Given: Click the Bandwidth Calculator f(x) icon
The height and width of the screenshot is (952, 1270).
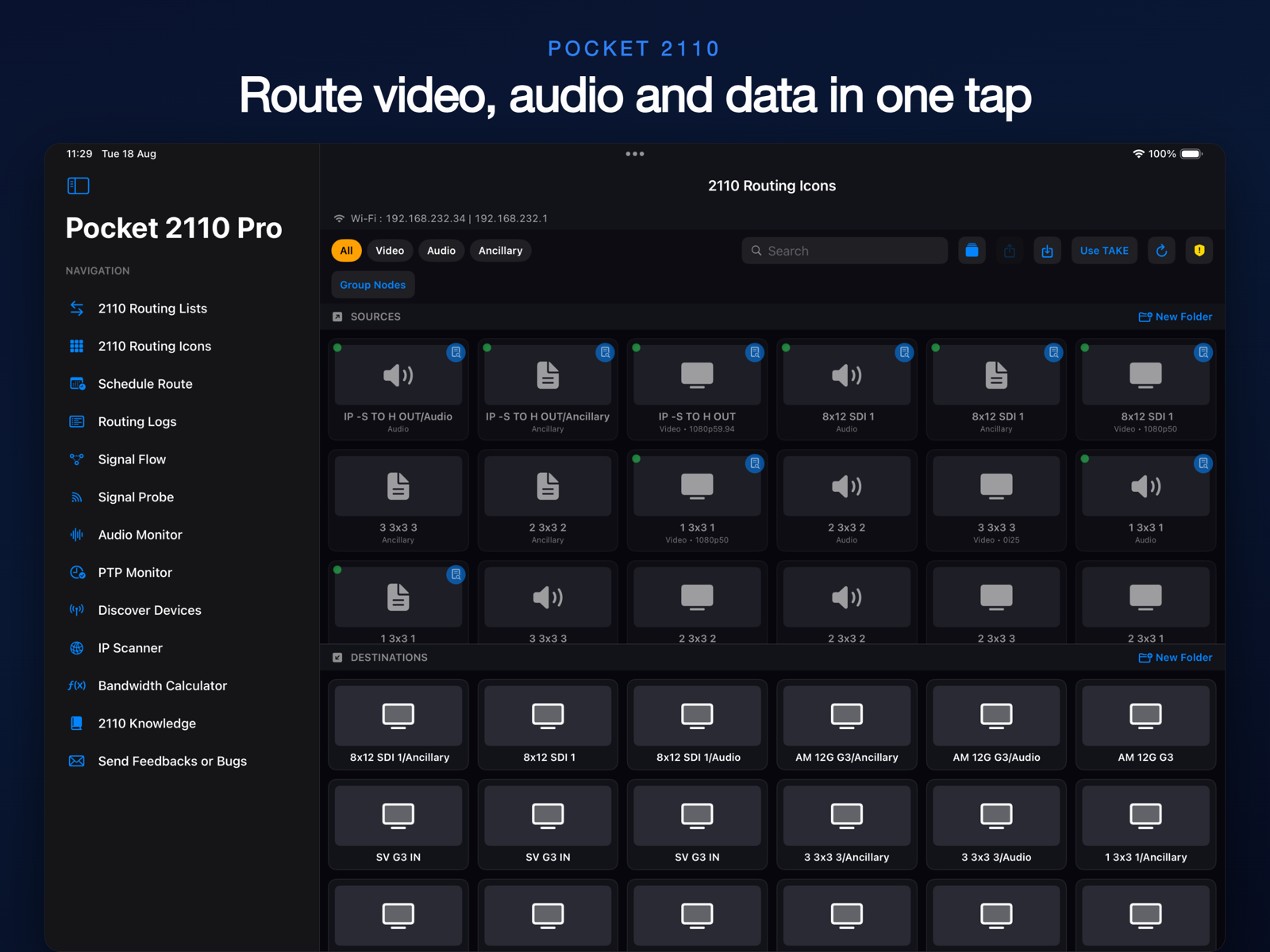Looking at the screenshot, I should tap(77, 685).
